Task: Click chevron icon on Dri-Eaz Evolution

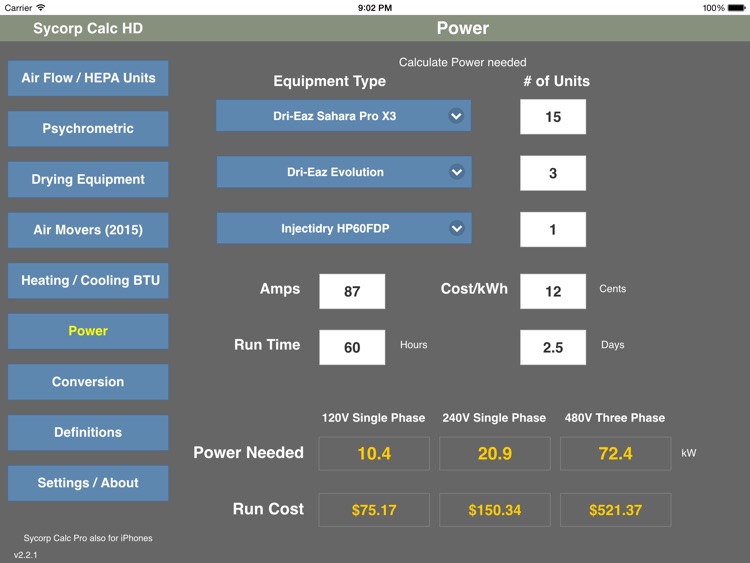Action: point(457,172)
